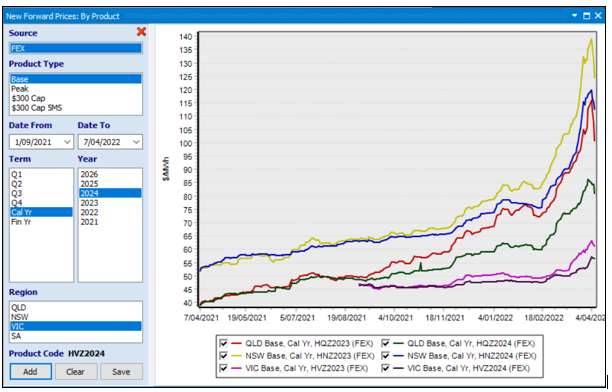Click the Add button

[x=30, y=372]
